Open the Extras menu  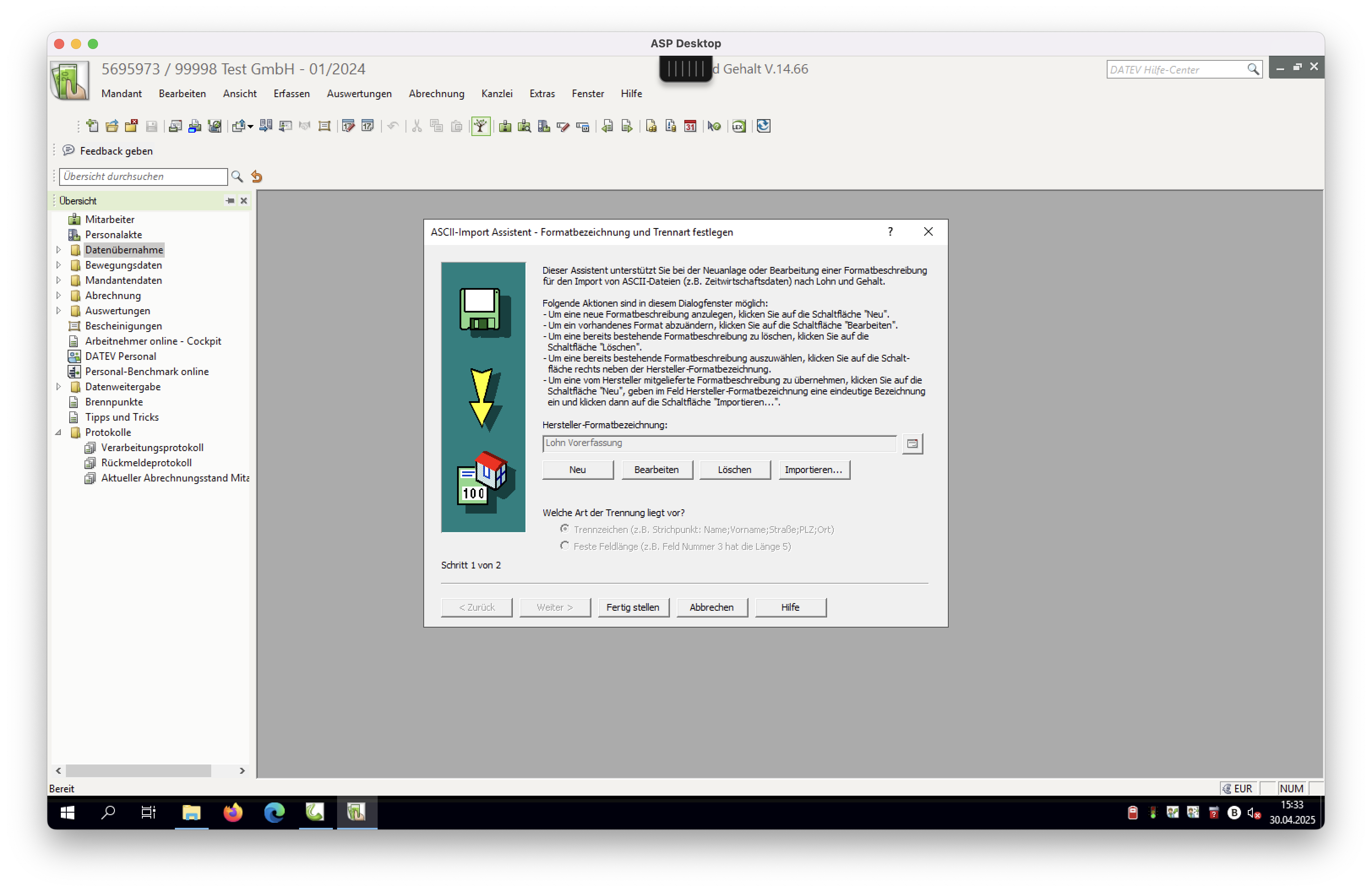(542, 93)
